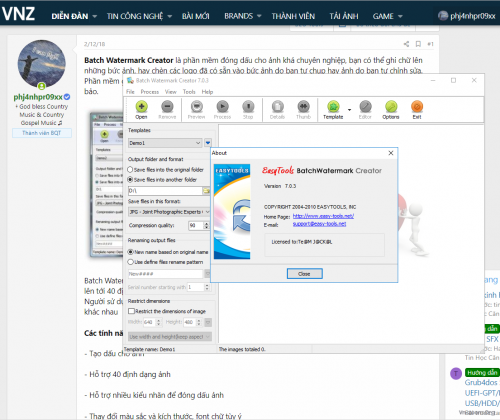Click the output folder path field
This screenshot has height=420, width=500.
coord(165,191)
